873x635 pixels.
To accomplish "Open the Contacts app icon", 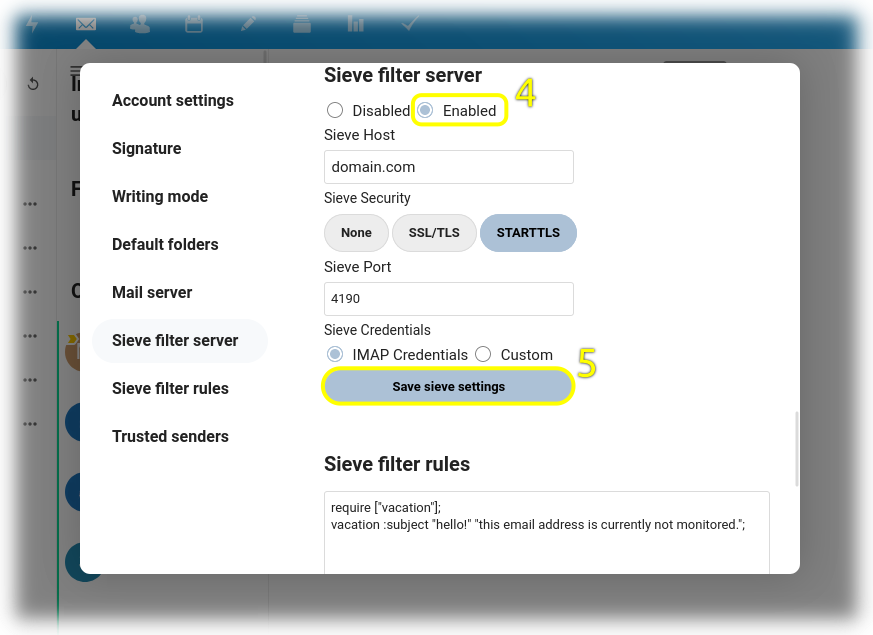I will pos(140,24).
